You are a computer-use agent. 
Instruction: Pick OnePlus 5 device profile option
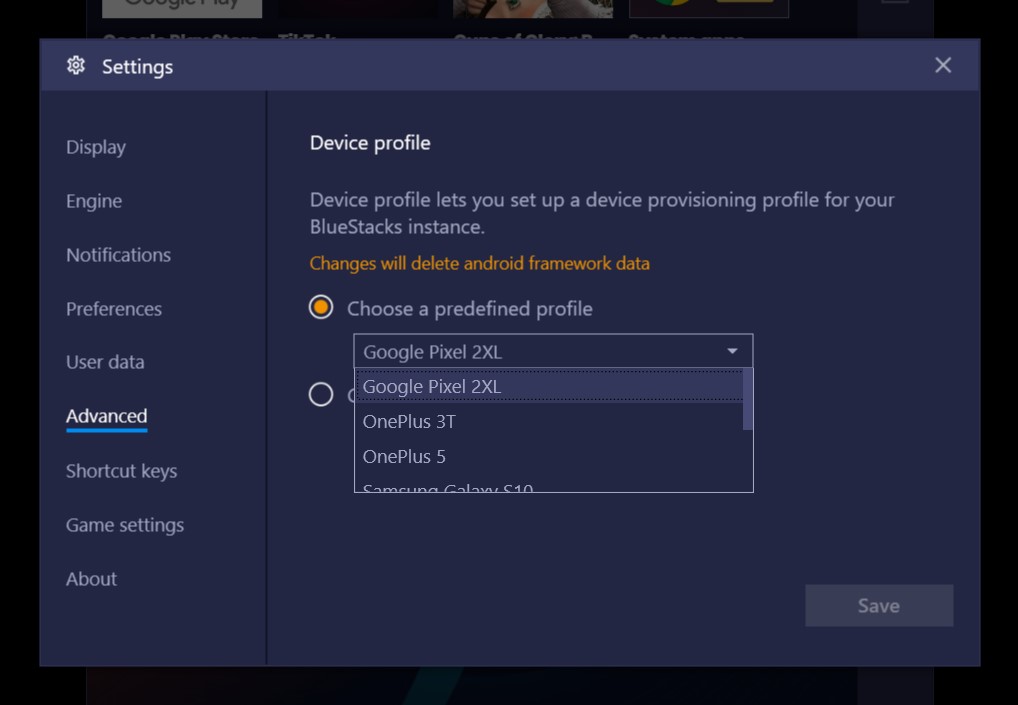click(549, 456)
